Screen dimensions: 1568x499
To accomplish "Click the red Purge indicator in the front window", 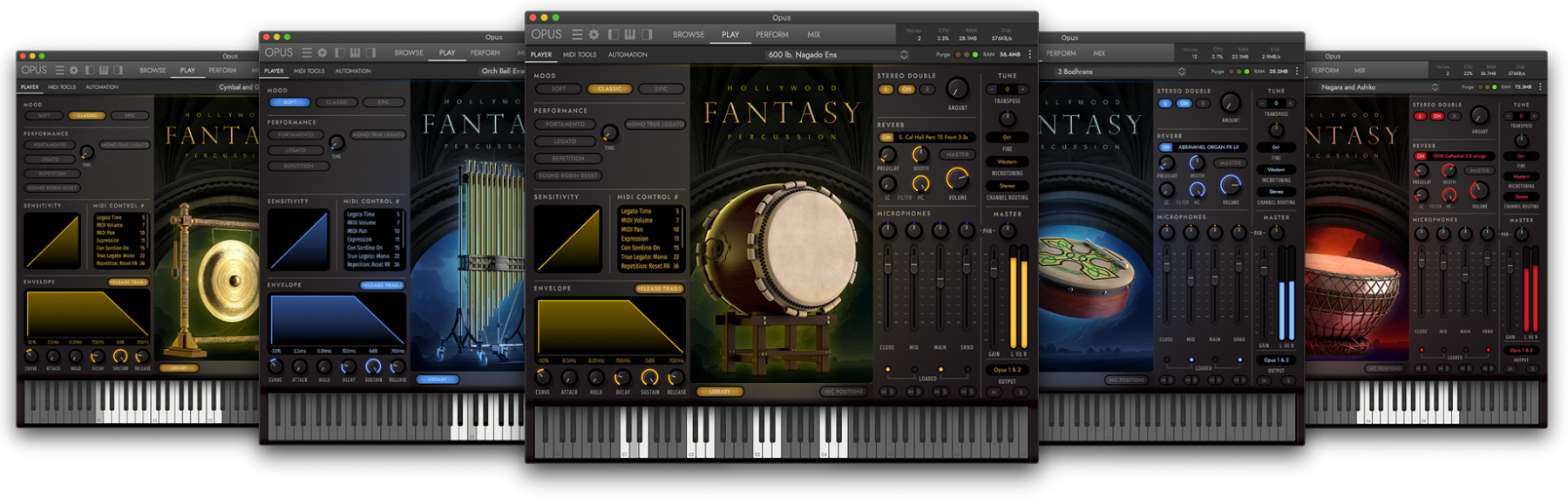I will 959,54.
